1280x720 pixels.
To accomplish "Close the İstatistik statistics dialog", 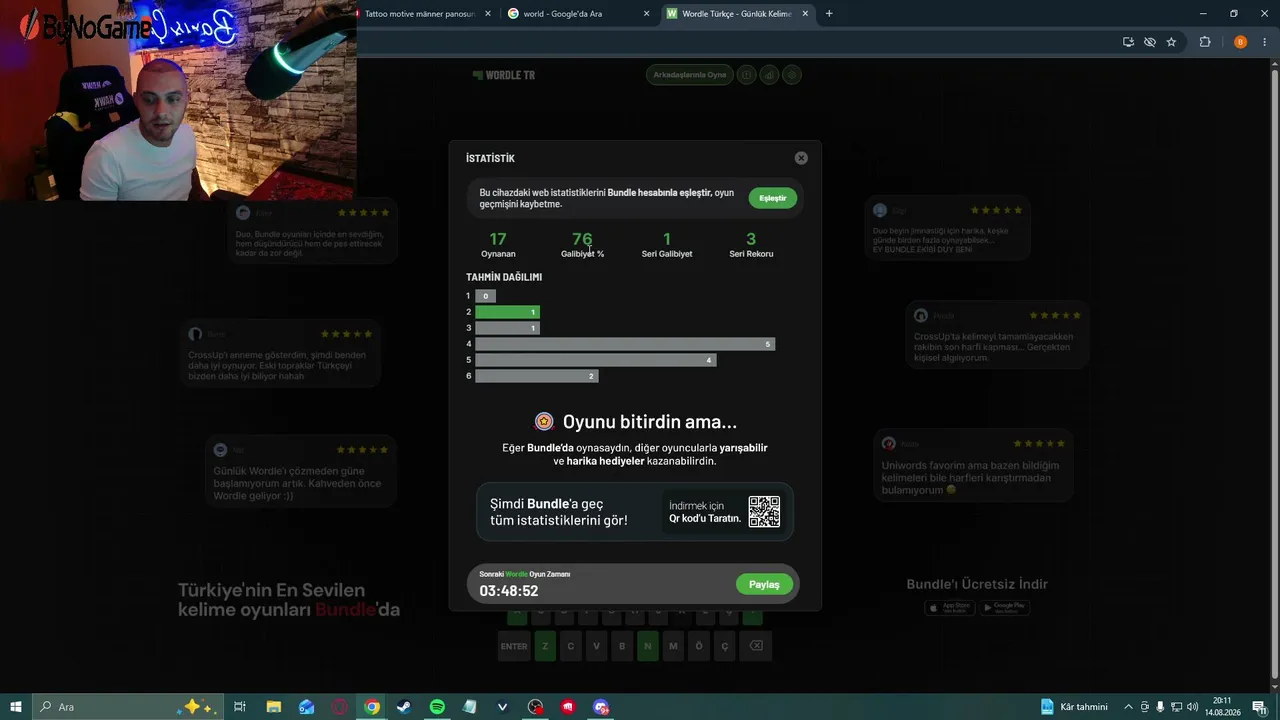I will point(801,158).
